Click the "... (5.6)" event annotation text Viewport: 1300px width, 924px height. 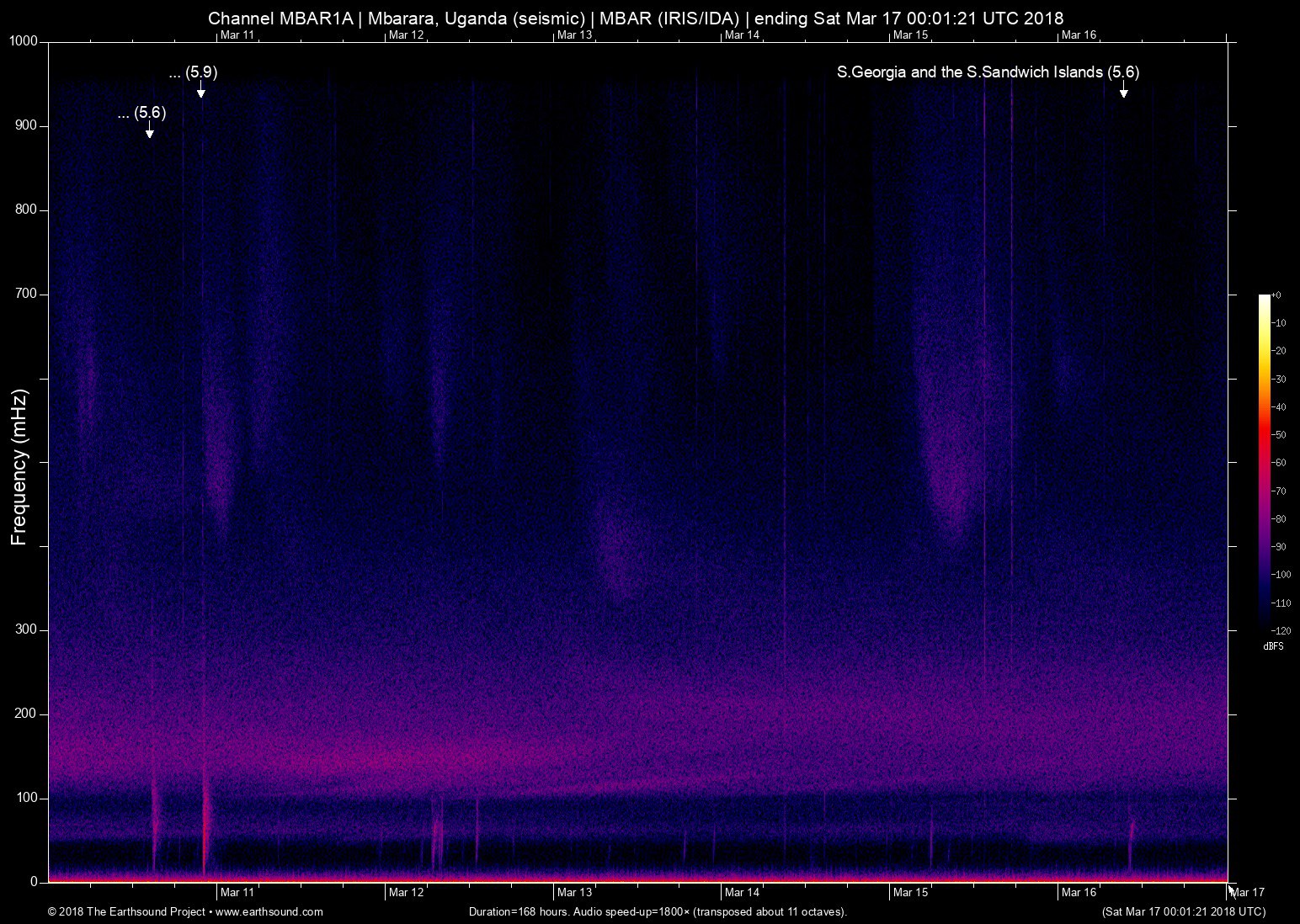(x=141, y=113)
